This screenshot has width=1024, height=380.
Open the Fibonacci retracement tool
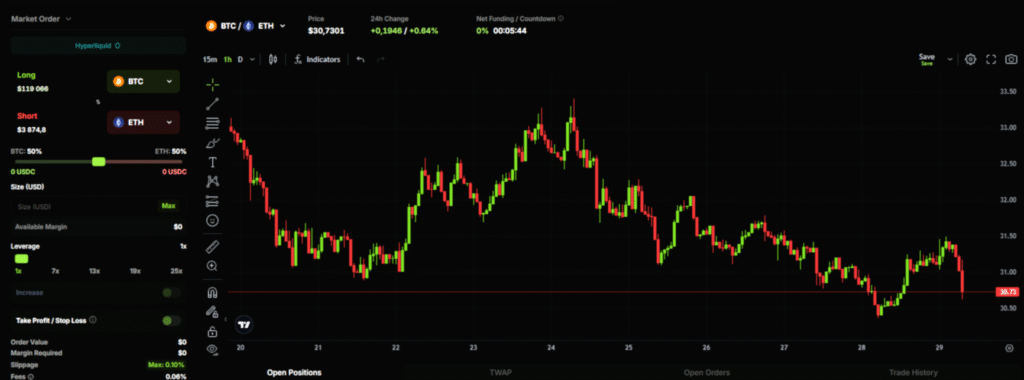point(212,123)
